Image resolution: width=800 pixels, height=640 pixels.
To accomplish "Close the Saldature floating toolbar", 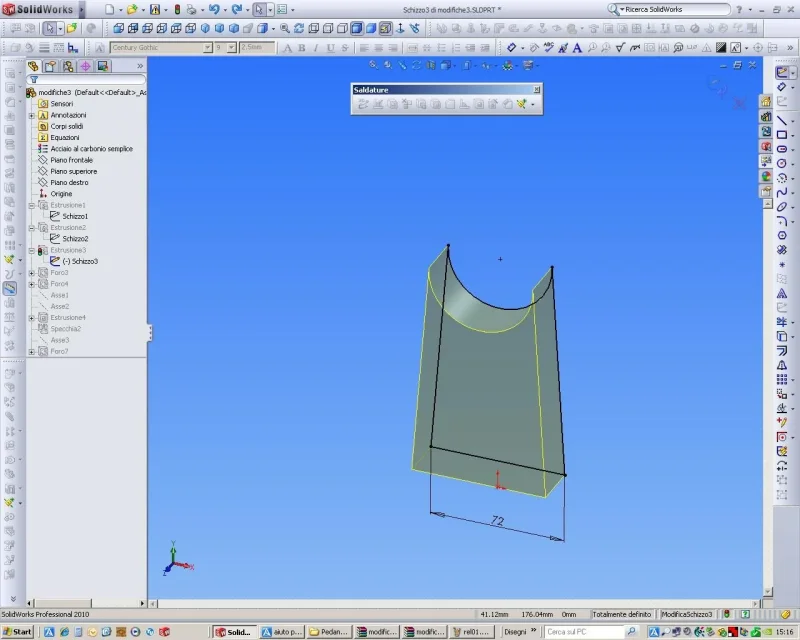I will tap(537, 89).
